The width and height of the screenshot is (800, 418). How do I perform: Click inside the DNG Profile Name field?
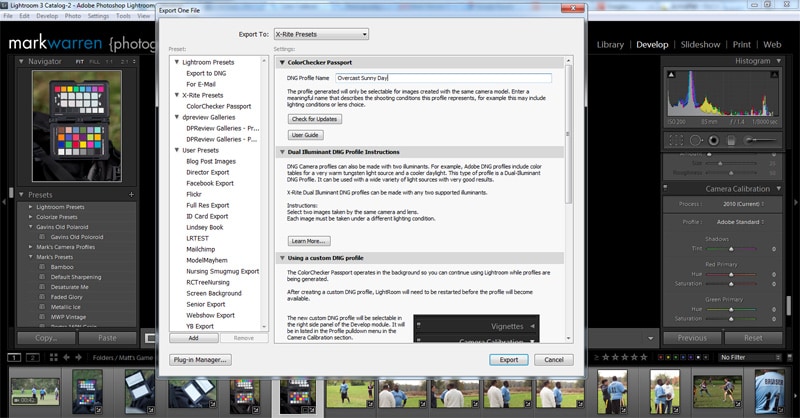tap(443, 78)
